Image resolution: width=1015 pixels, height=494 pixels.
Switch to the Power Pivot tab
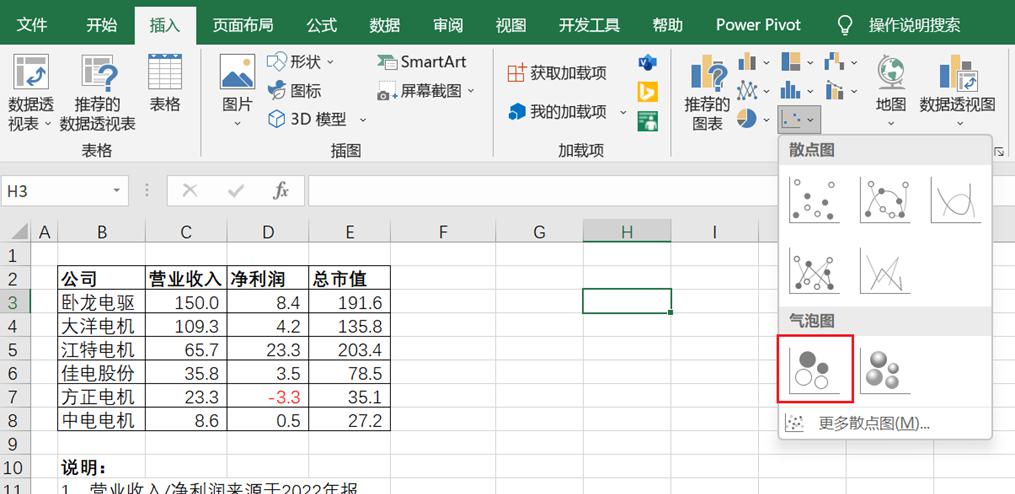pyautogui.click(x=758, y=25)
